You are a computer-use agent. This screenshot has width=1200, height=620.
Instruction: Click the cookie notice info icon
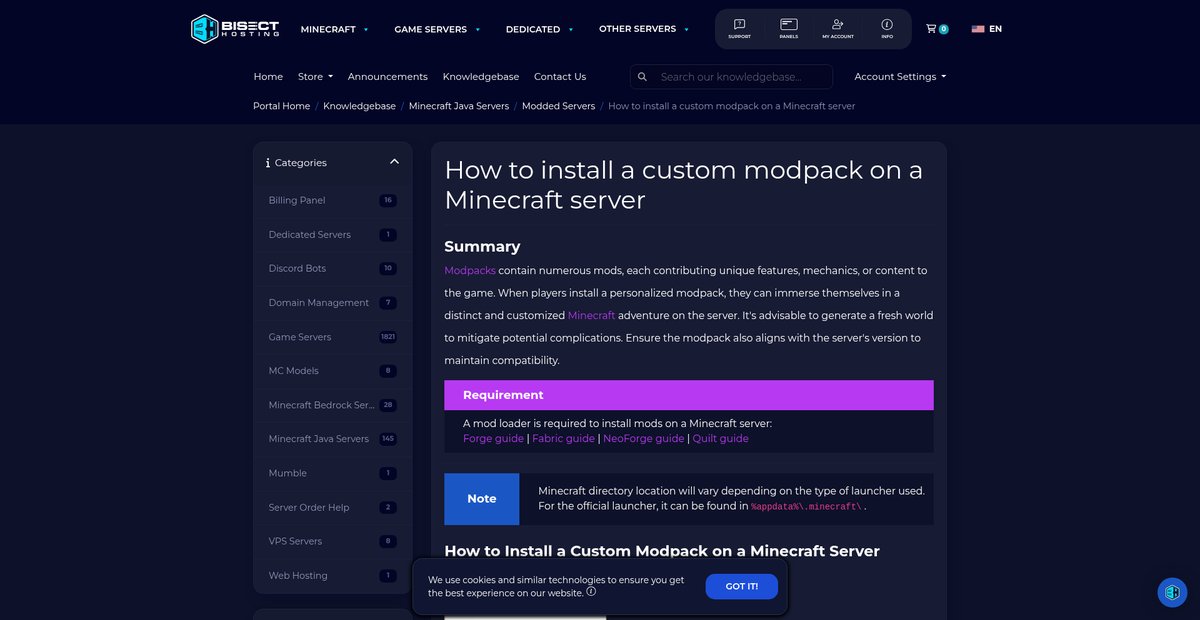pos(591,592)
